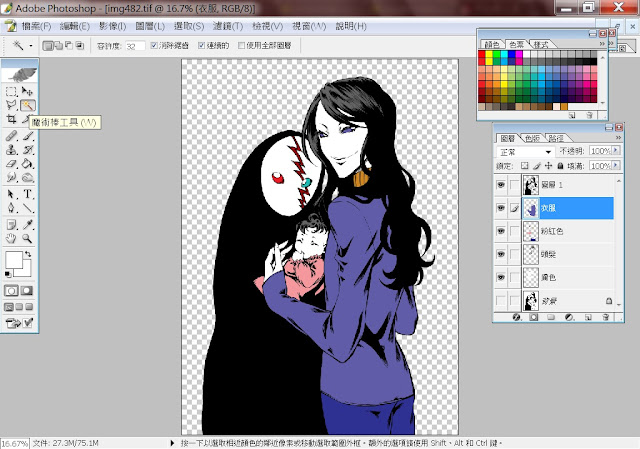
Task: Select the Clone Stamp tool
Action: (11, 150)
